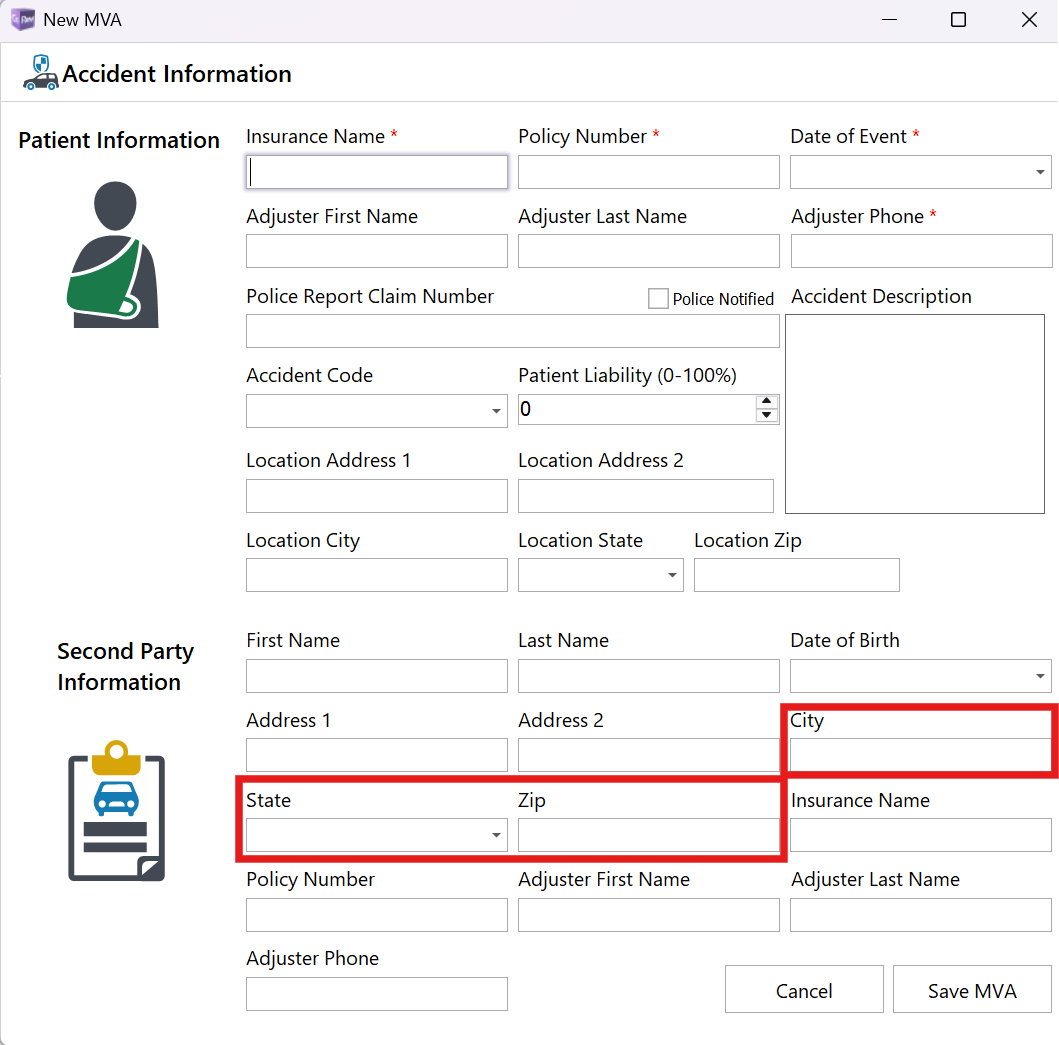Click the injured patient arm sling icon
1059x1045 pixels.
click(113, 255)
